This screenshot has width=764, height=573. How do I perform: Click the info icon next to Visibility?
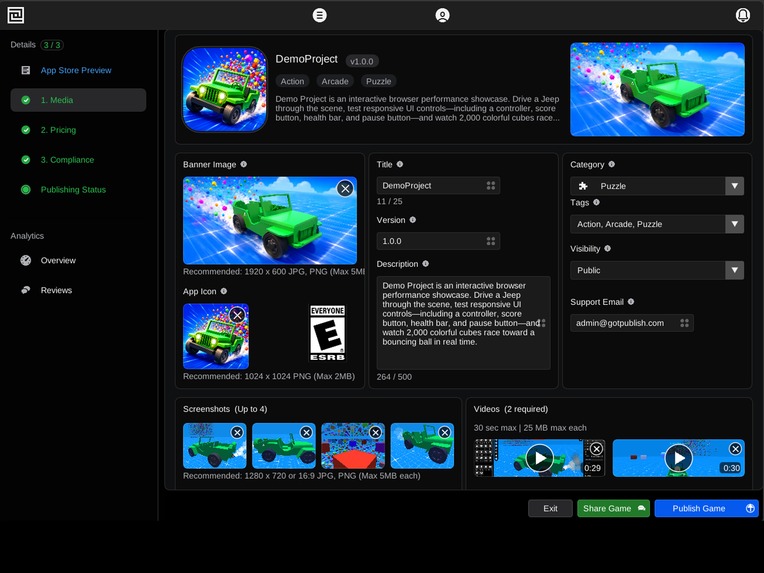pos(608,248)
